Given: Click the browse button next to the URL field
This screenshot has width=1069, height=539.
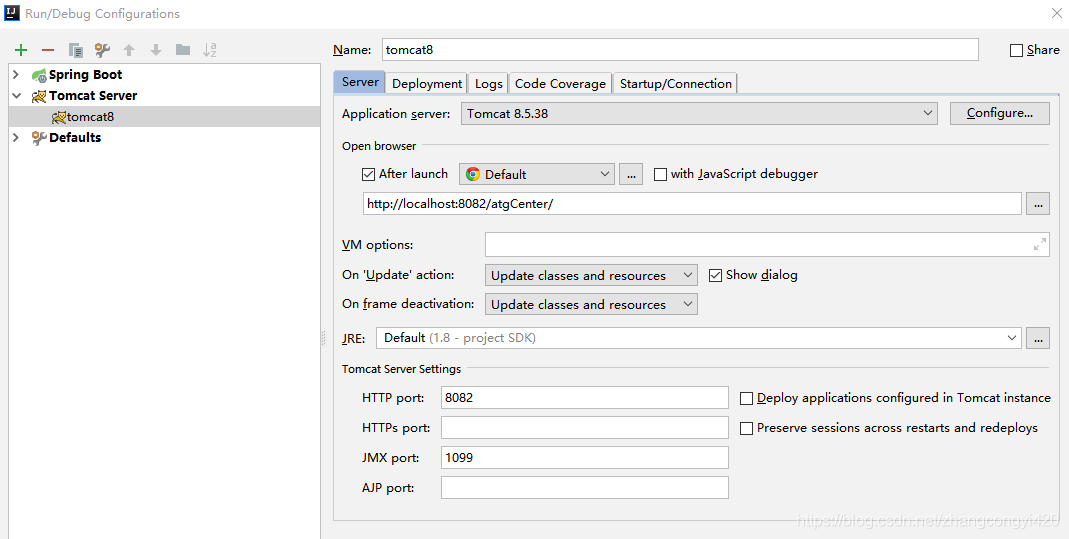Looking at the screenshot, I should pyautogui.click(x=1038, y=204).
